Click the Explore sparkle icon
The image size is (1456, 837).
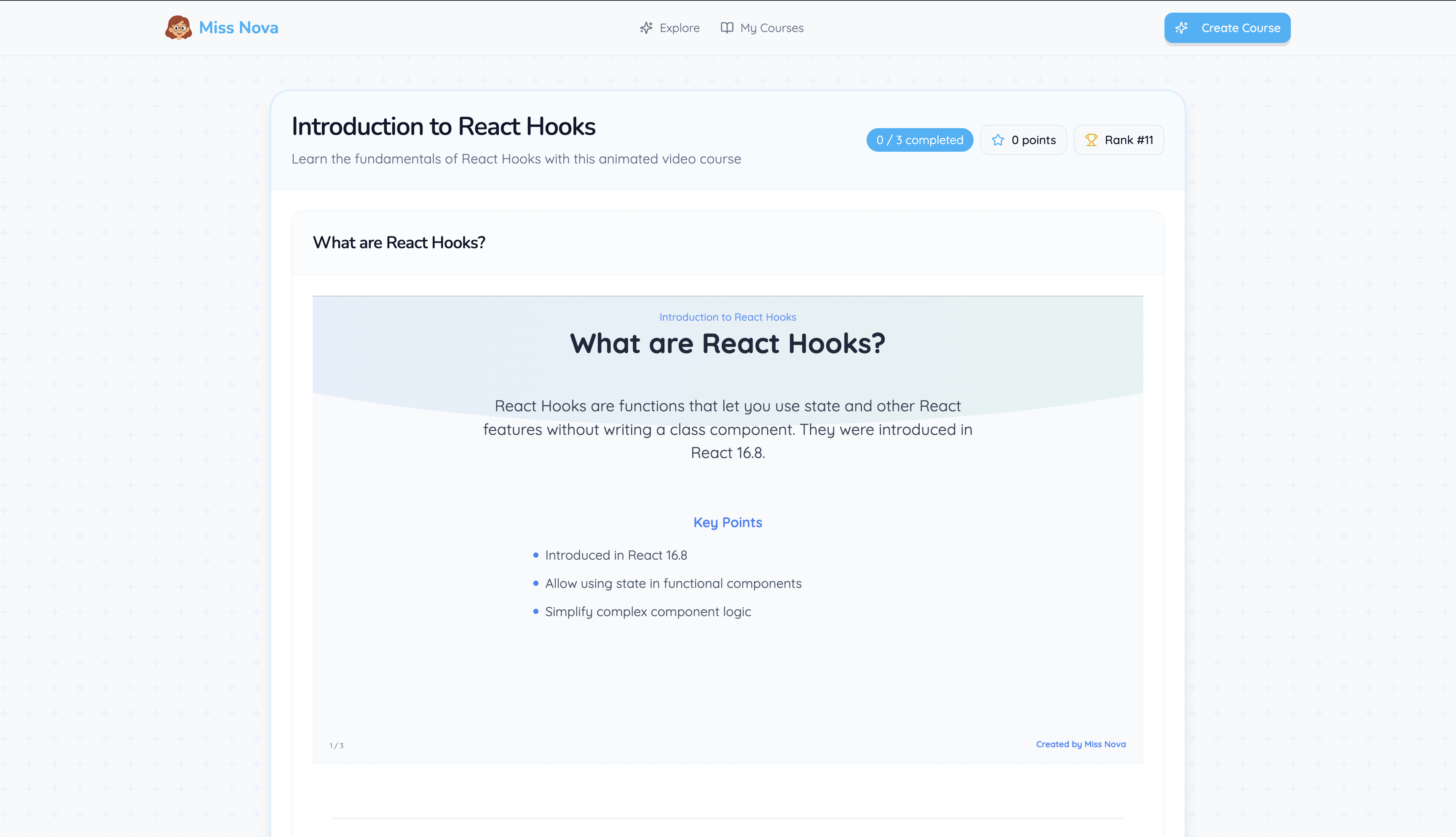(x=646, y=27)
